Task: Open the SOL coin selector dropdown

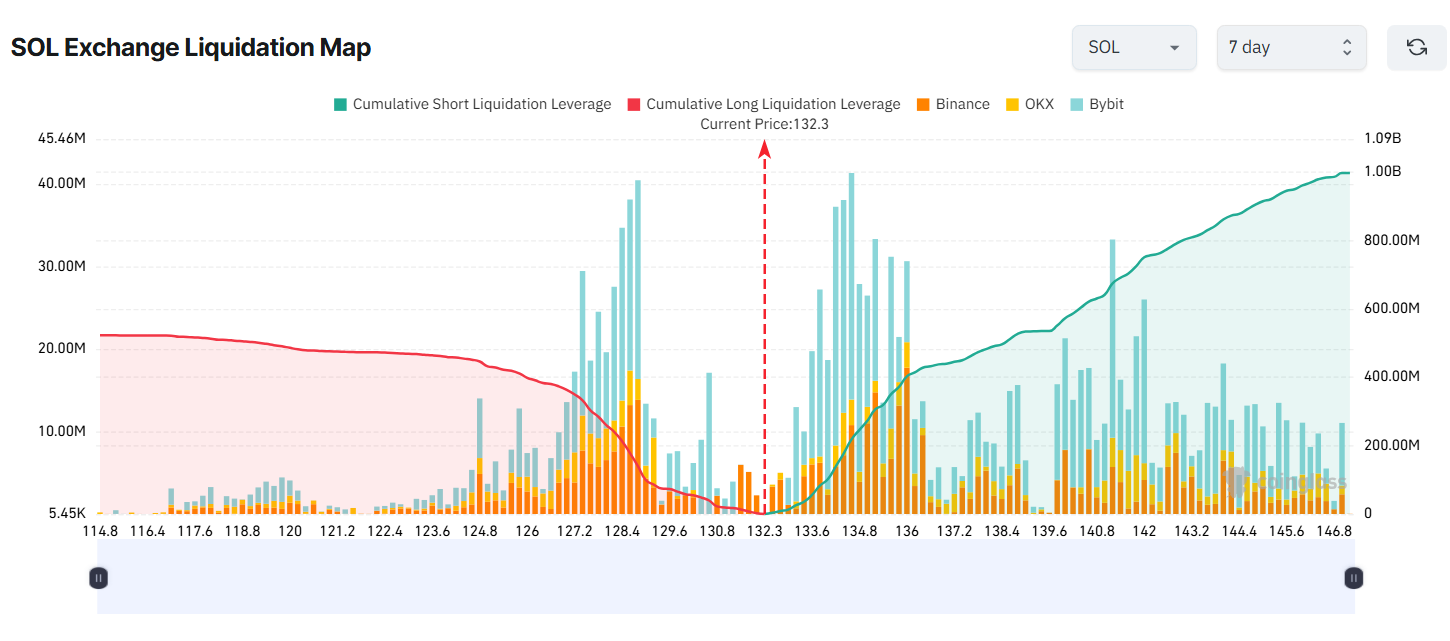Action: (x=1134, y=47)
